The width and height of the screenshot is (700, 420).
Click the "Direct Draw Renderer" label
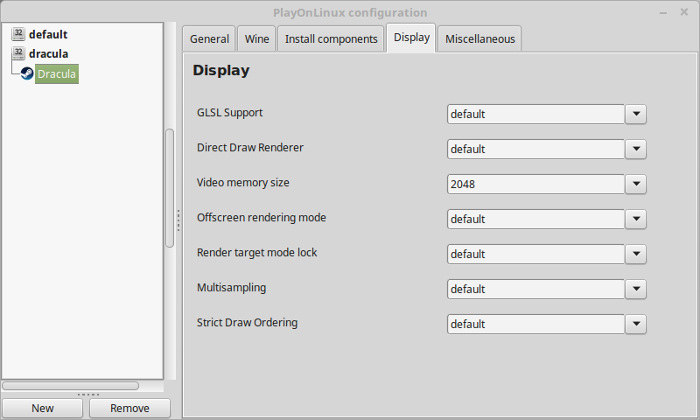click(x=250, y=147)
